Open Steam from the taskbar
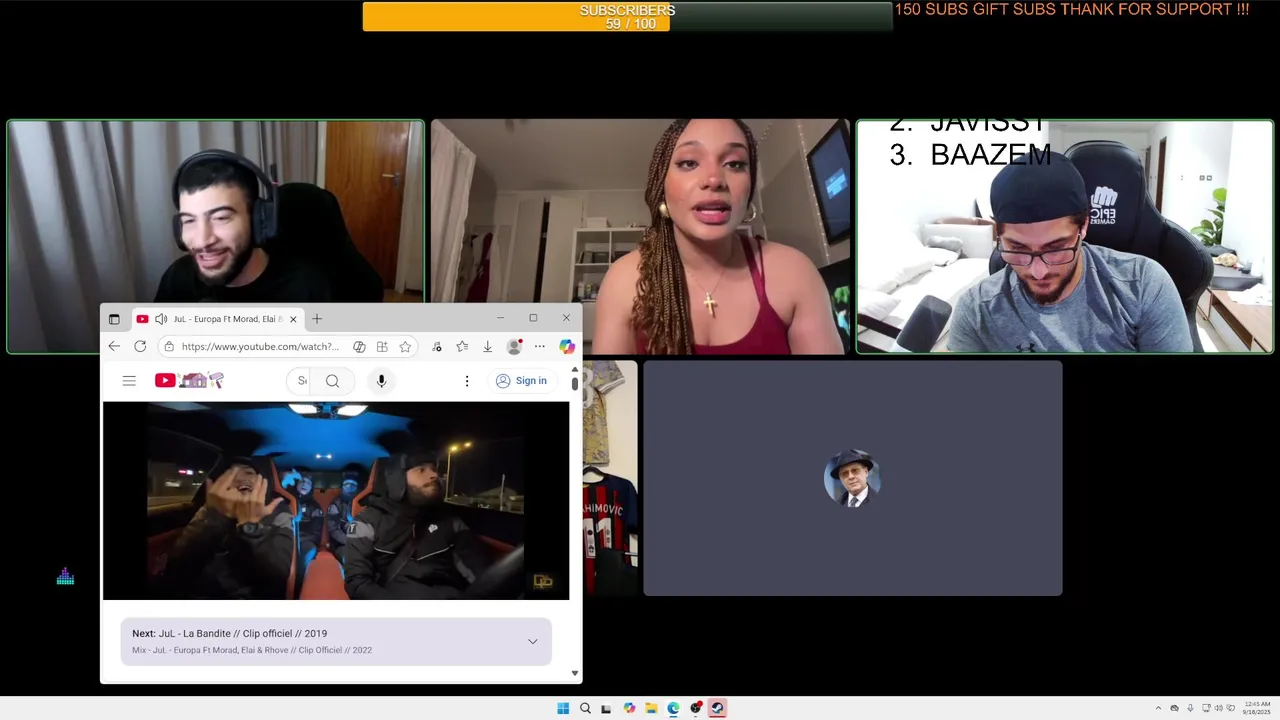Viewport: 1280px width, 720px height. (717, 708)
